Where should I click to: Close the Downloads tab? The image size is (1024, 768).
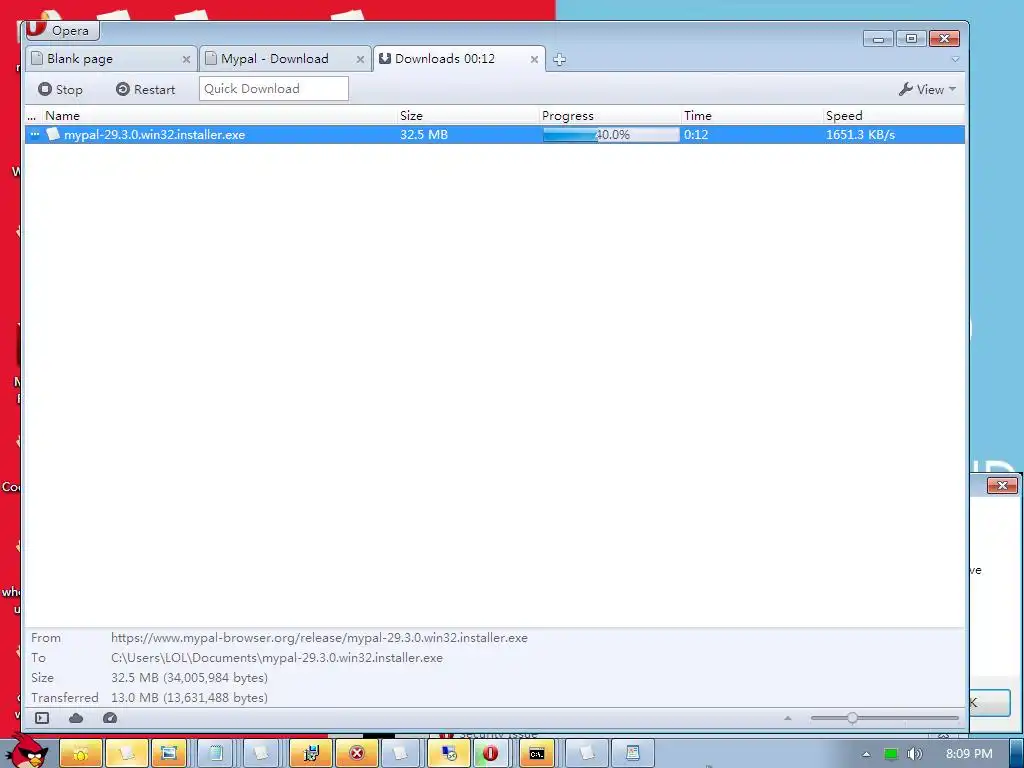coord(534,59)
